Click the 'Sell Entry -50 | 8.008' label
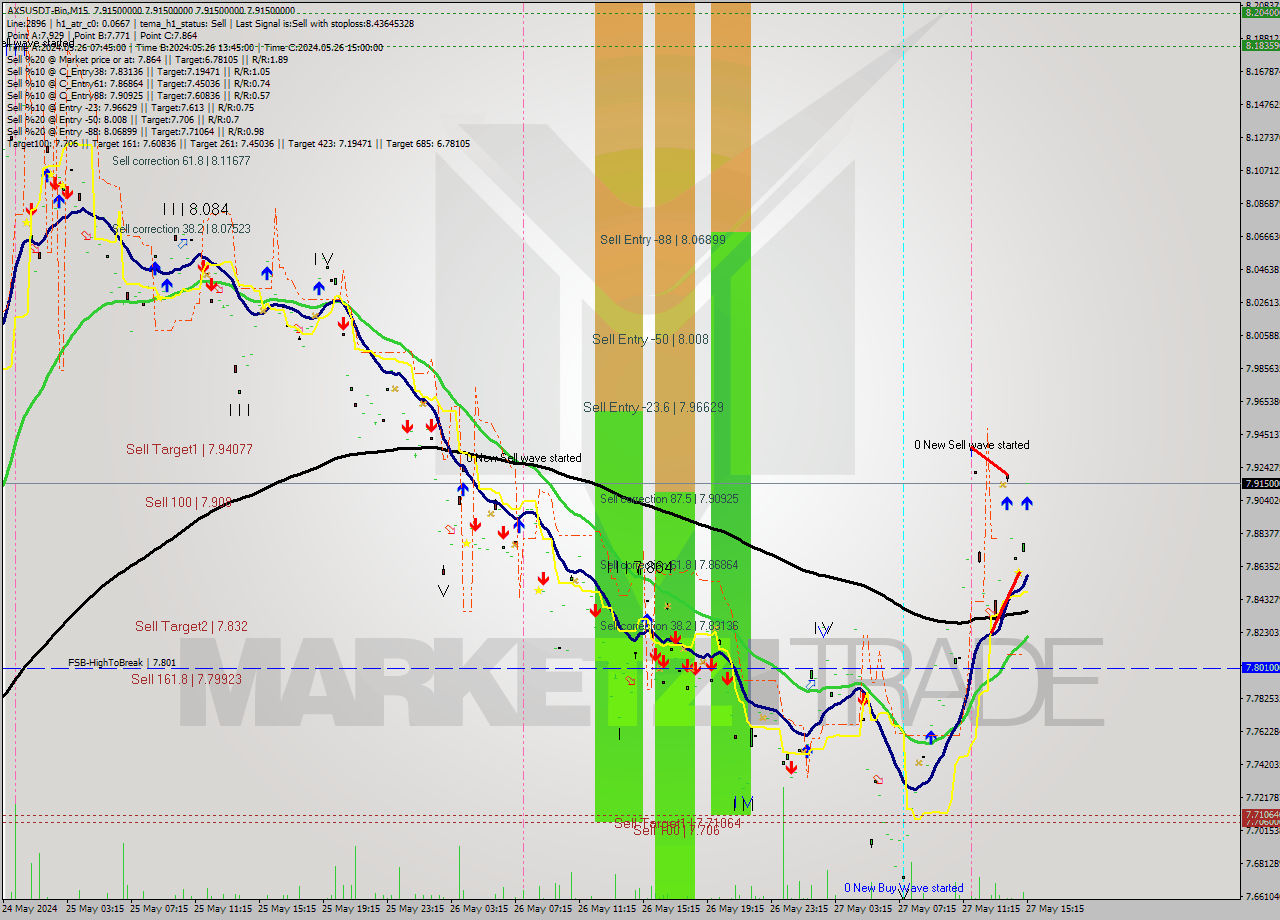The width and height of the screenshot is (1280, 920). pyautogui.click(x=650, y=340)
